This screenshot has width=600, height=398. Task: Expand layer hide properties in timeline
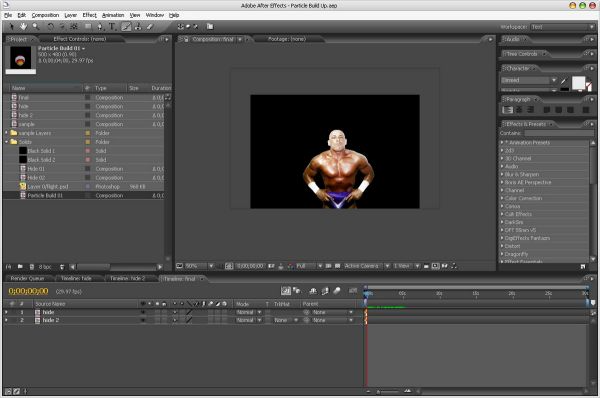pos(6,312)
